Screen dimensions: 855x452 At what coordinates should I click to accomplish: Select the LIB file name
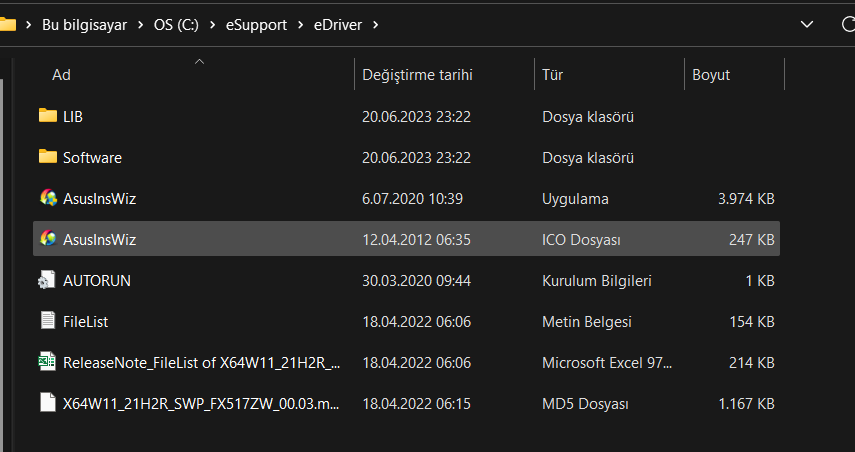[73, 117]
